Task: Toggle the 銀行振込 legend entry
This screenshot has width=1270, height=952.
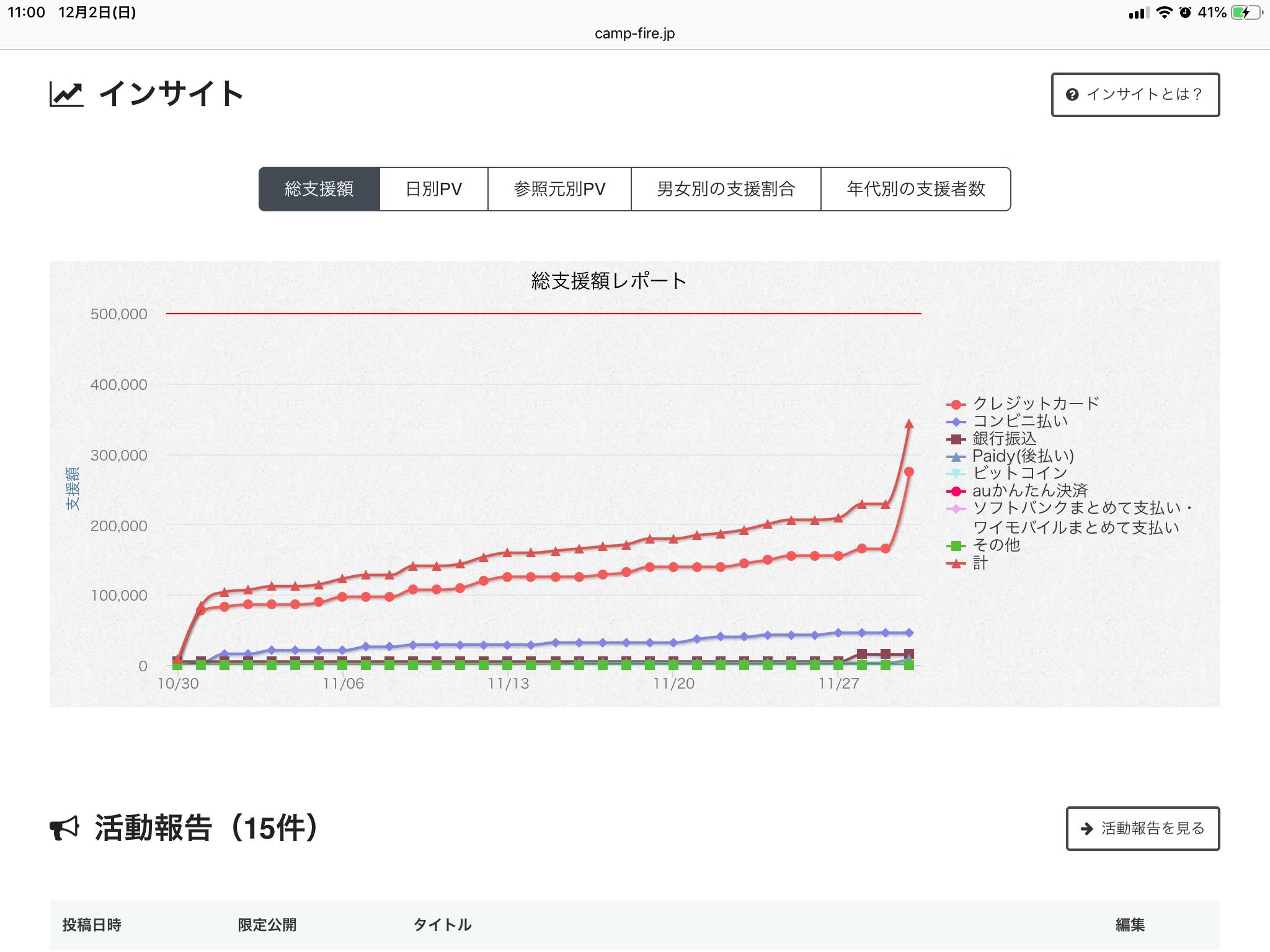Action: click(x=1003, y=439)
